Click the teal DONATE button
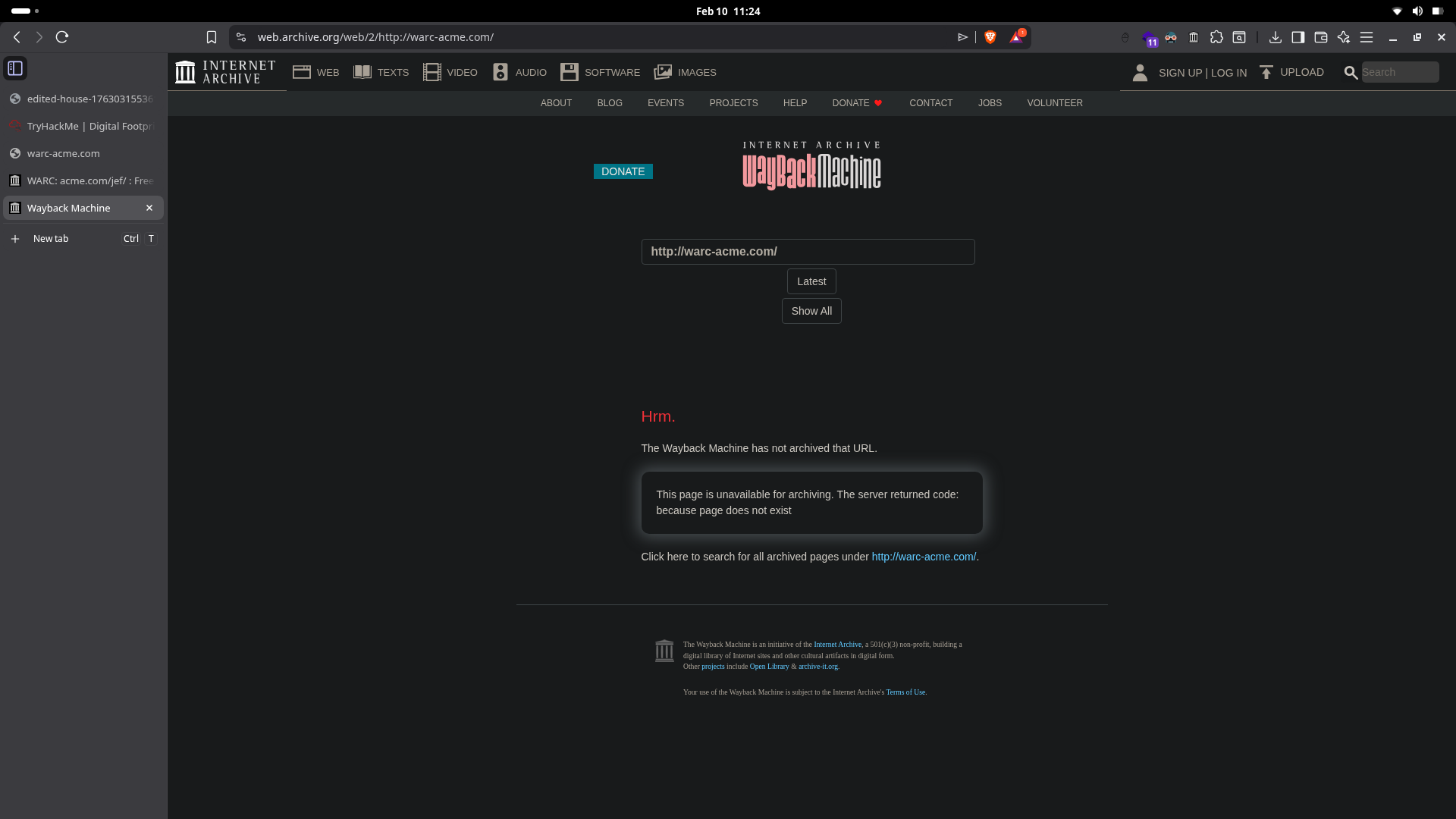 623,171
